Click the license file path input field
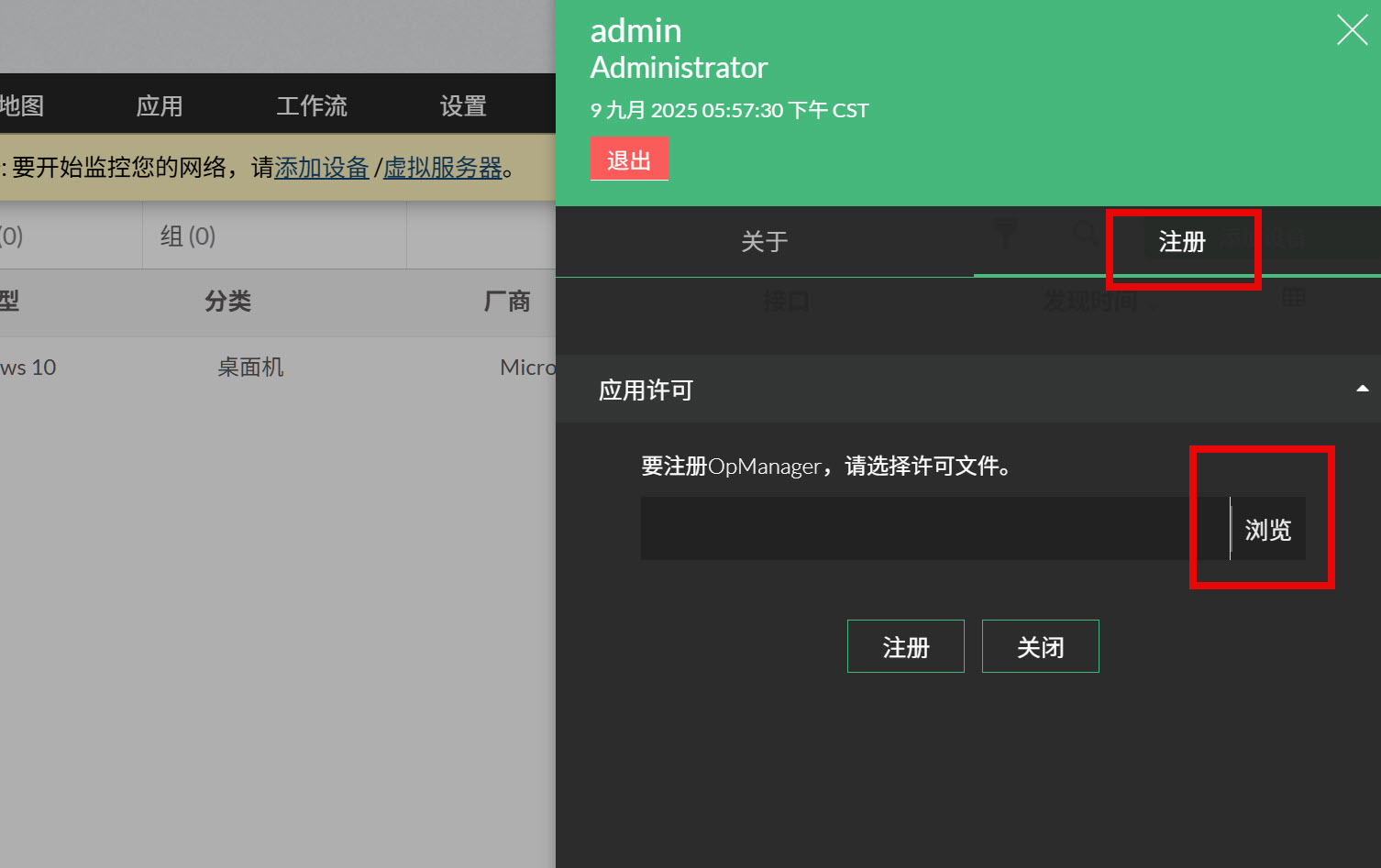The height and width of the screenshot is (868, 1381). click(x=934, y=529)
